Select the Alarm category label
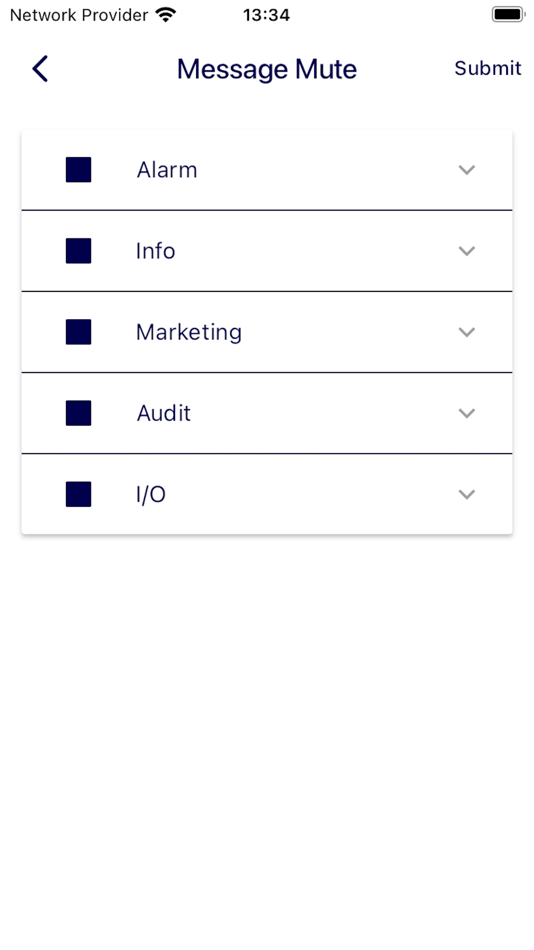The image size is (534, 950). [x=167, y=170]
